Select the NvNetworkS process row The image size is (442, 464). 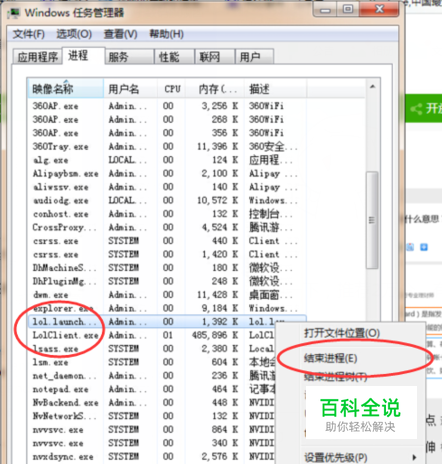152,416
